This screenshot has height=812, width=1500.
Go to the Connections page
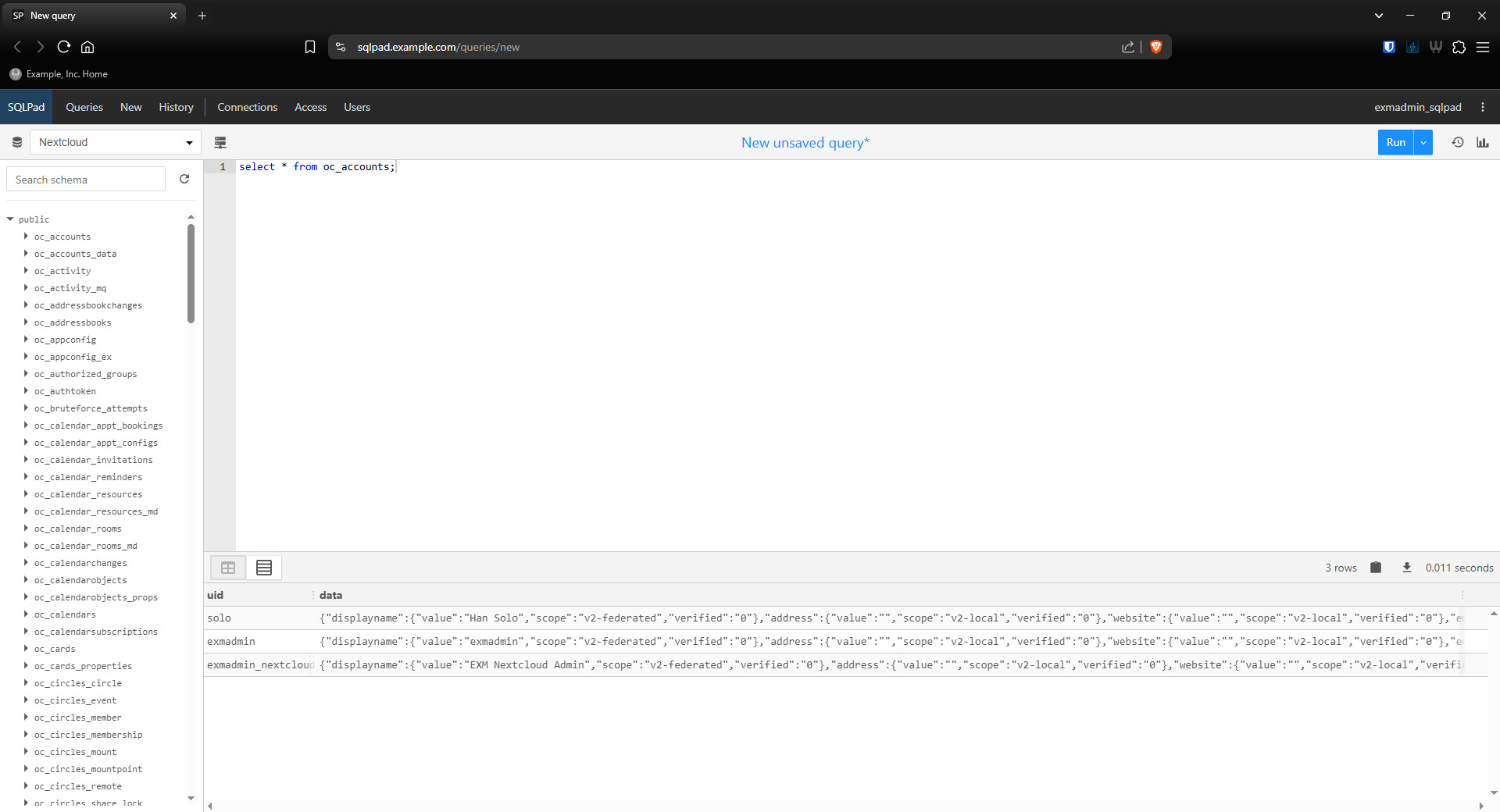point(247,107)
